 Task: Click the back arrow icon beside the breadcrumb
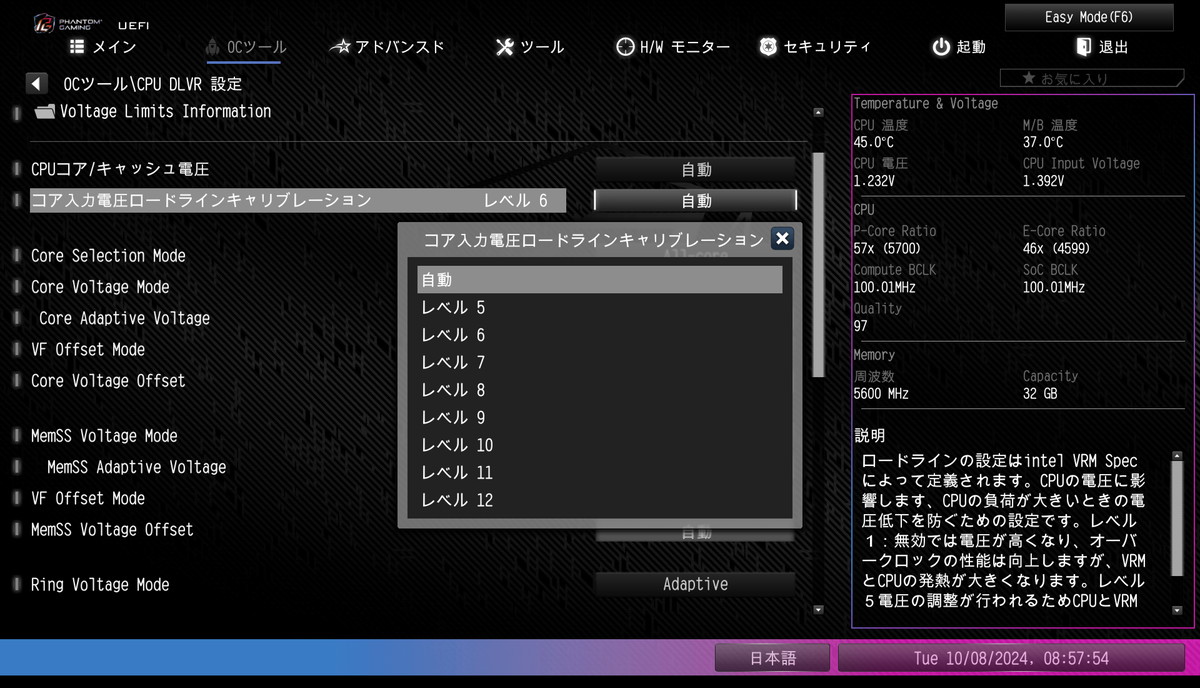[37, 84]
